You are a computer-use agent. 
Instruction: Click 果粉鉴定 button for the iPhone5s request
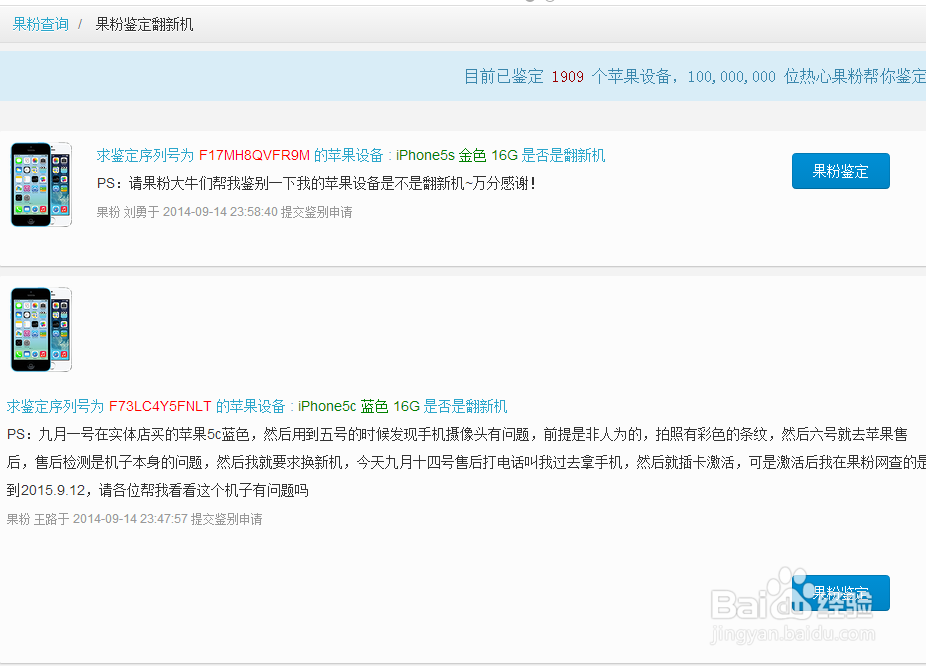840,171
